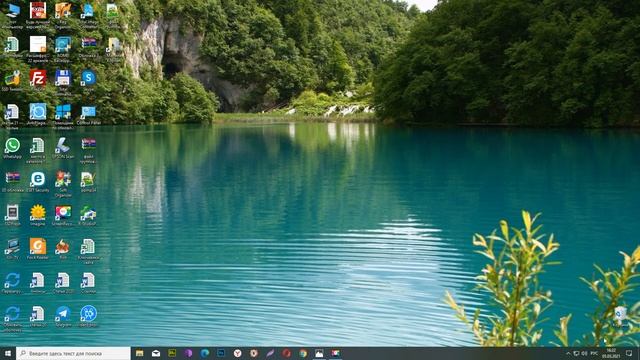Open the colorful screen recorder desktop icon
640x360 pixels.
click(x=63, y=213)
